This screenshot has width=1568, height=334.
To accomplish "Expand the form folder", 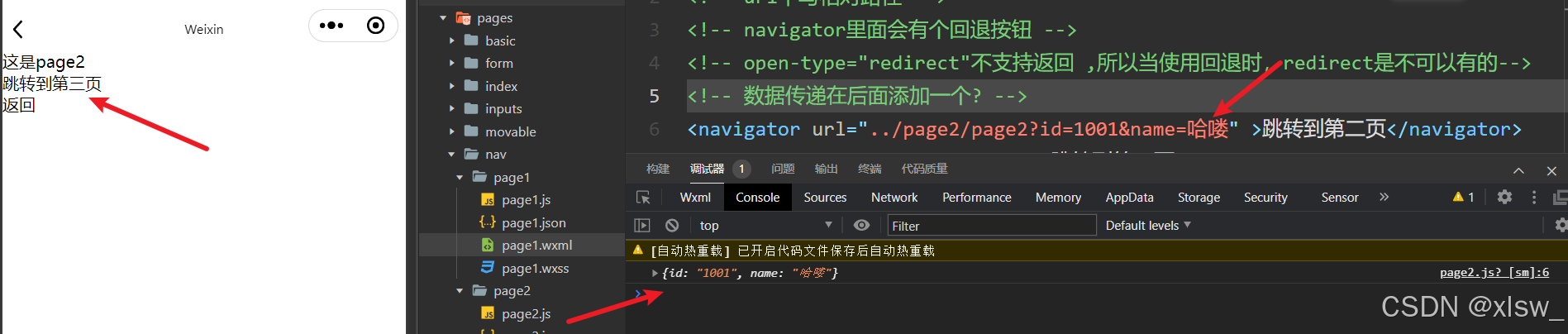I will coord(451,63).
